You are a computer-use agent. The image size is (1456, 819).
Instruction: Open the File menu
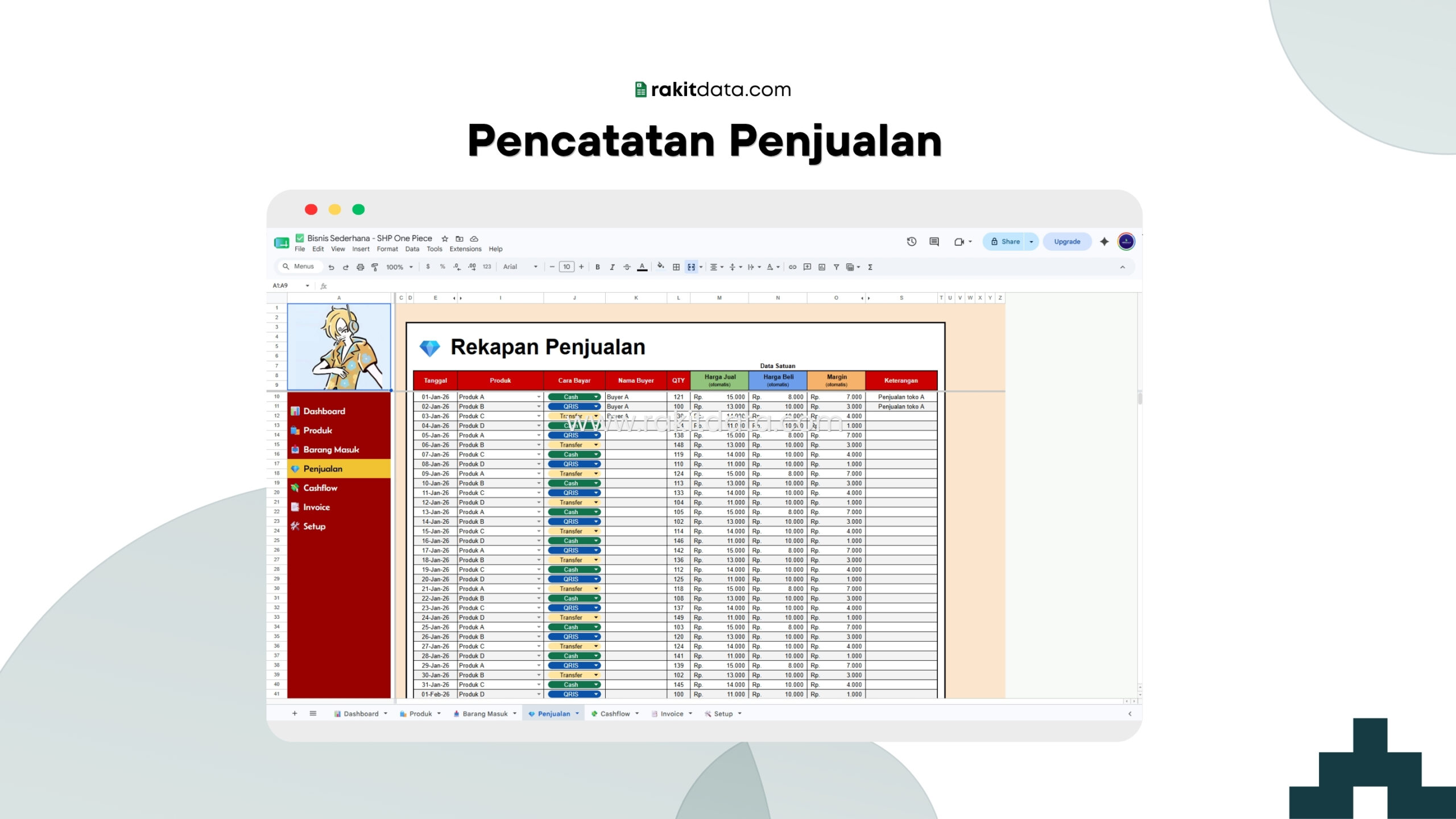coord(300,249)
